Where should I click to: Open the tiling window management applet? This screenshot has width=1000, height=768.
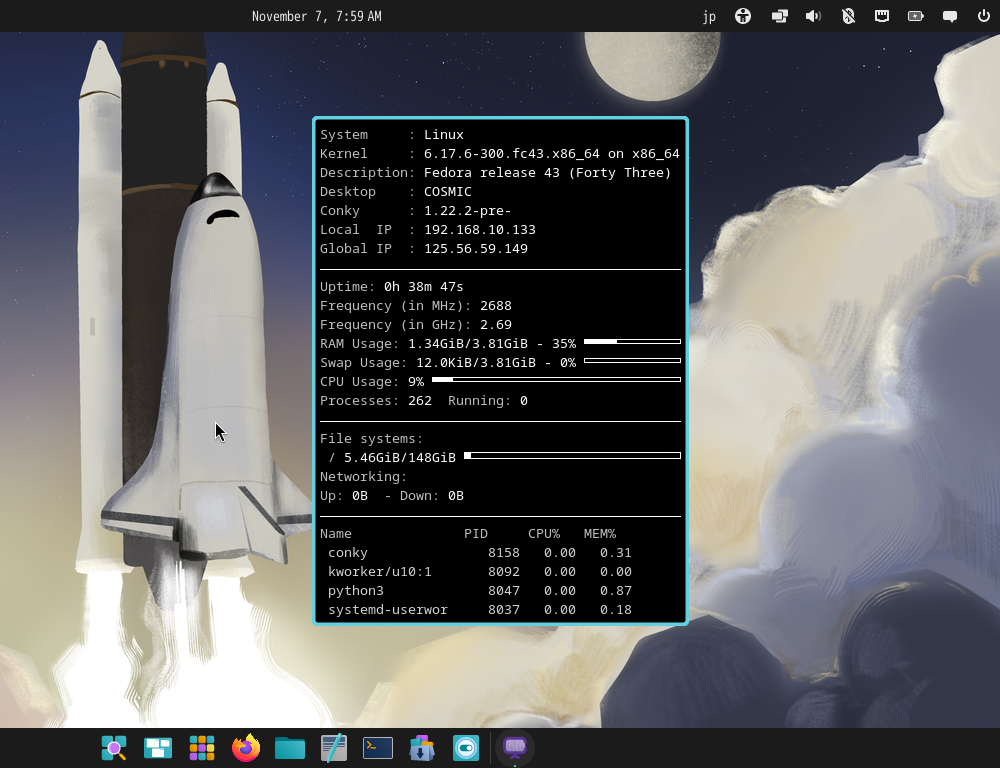point(779,16)
